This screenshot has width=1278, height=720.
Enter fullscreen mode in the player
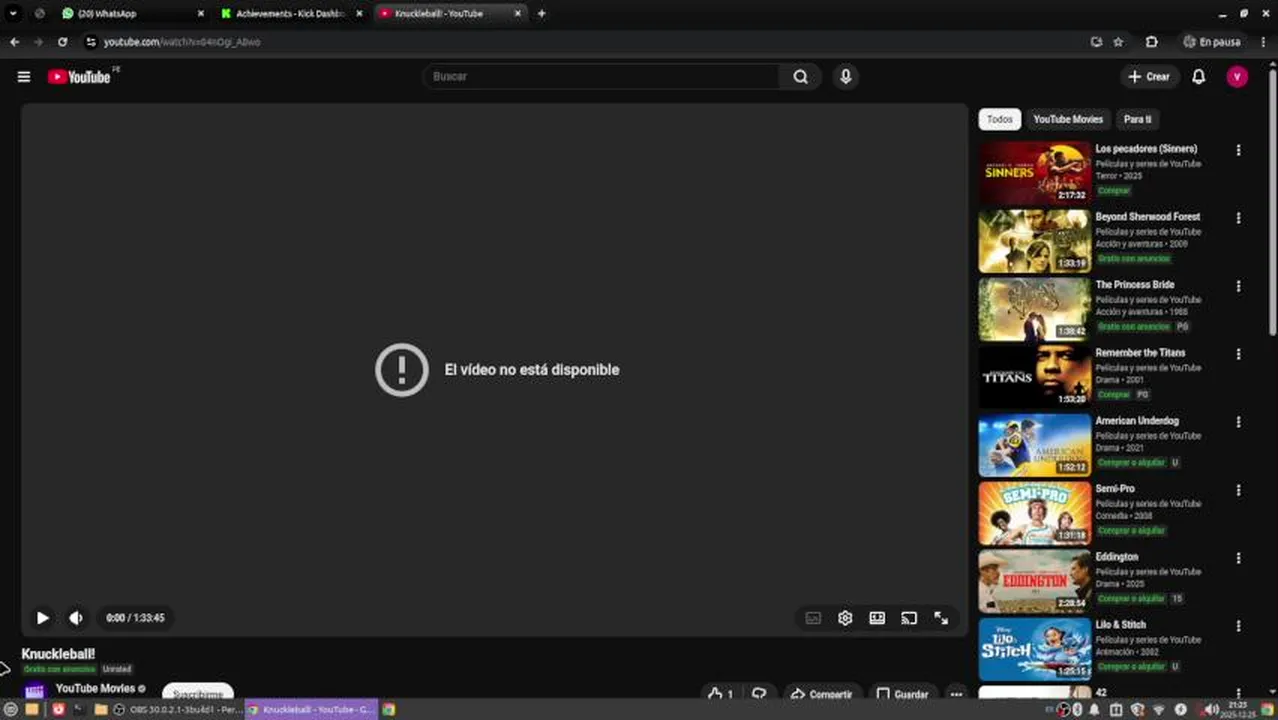coord(941,618)
